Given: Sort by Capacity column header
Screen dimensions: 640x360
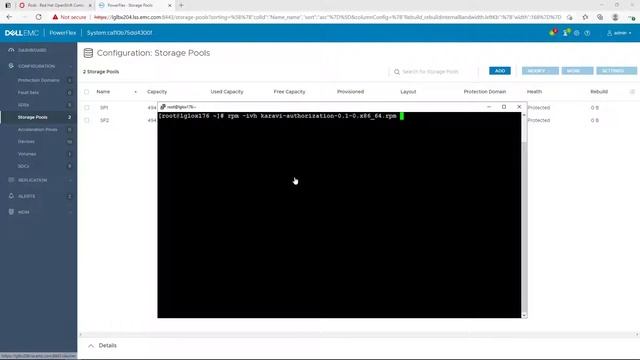Looking at the screenshot, I should (x=157, y=92).
